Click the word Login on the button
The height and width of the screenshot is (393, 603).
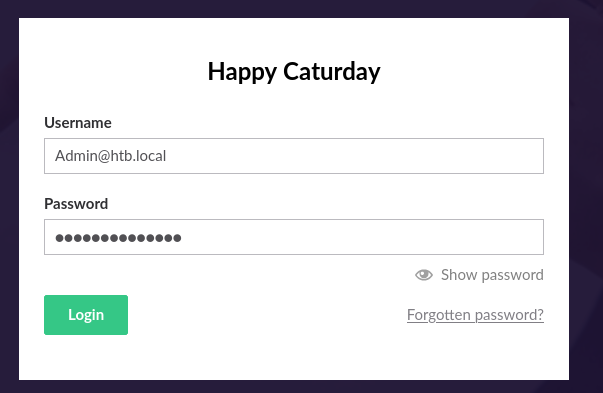coord(86,315)
